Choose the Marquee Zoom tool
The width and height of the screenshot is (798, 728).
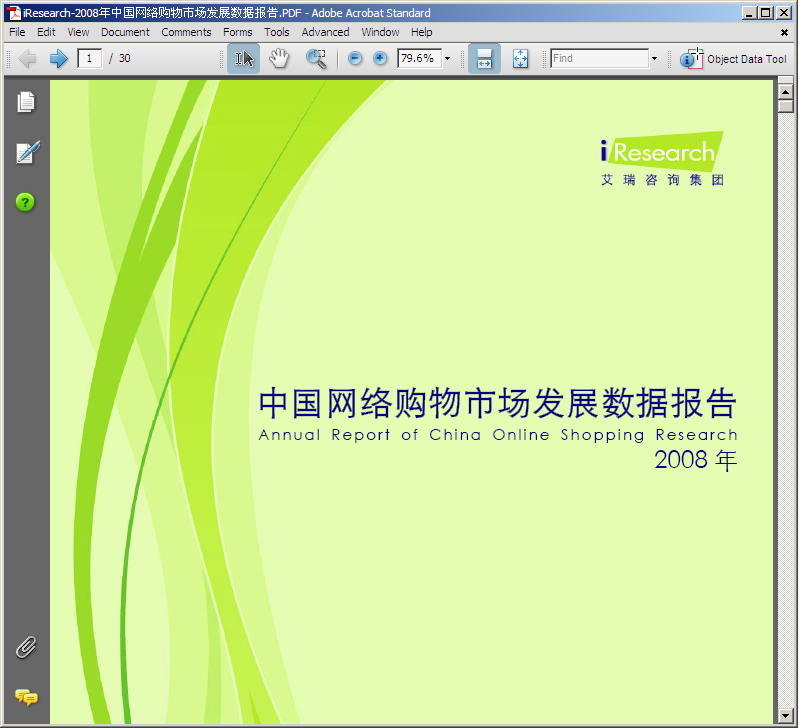click(x=316, y=59)
